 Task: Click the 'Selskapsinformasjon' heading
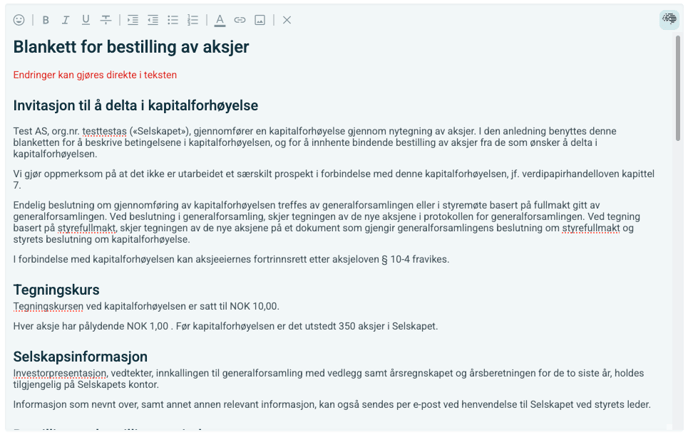pos(80,356)
